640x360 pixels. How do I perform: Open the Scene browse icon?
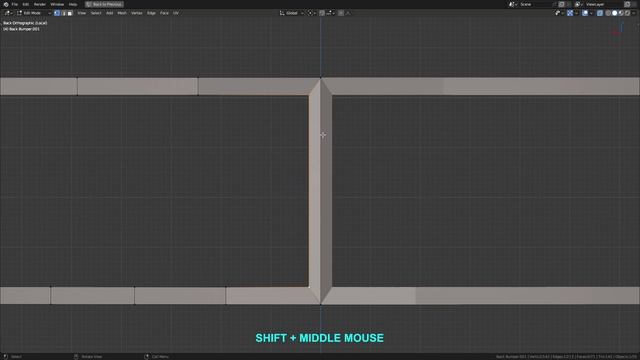(x=512, y=4)
